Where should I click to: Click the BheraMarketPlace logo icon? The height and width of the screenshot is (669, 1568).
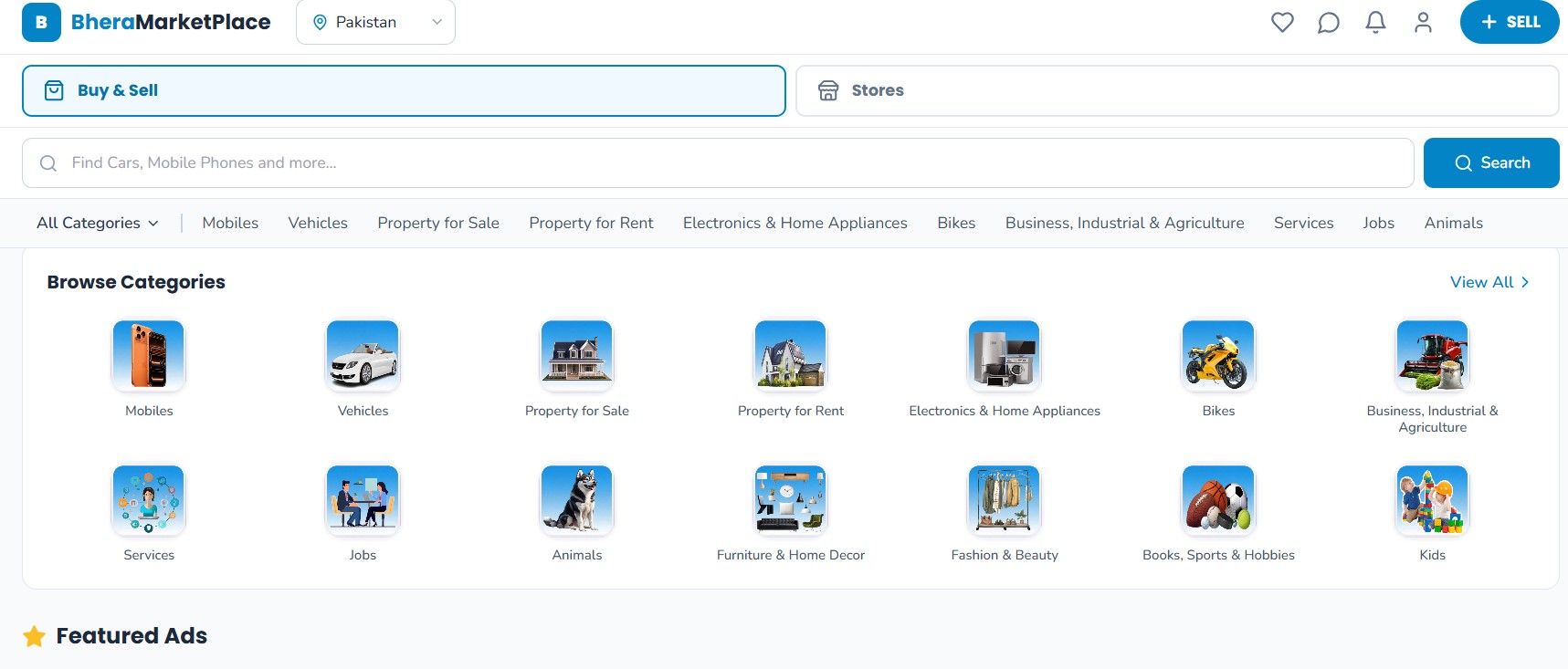pos(41,22)
